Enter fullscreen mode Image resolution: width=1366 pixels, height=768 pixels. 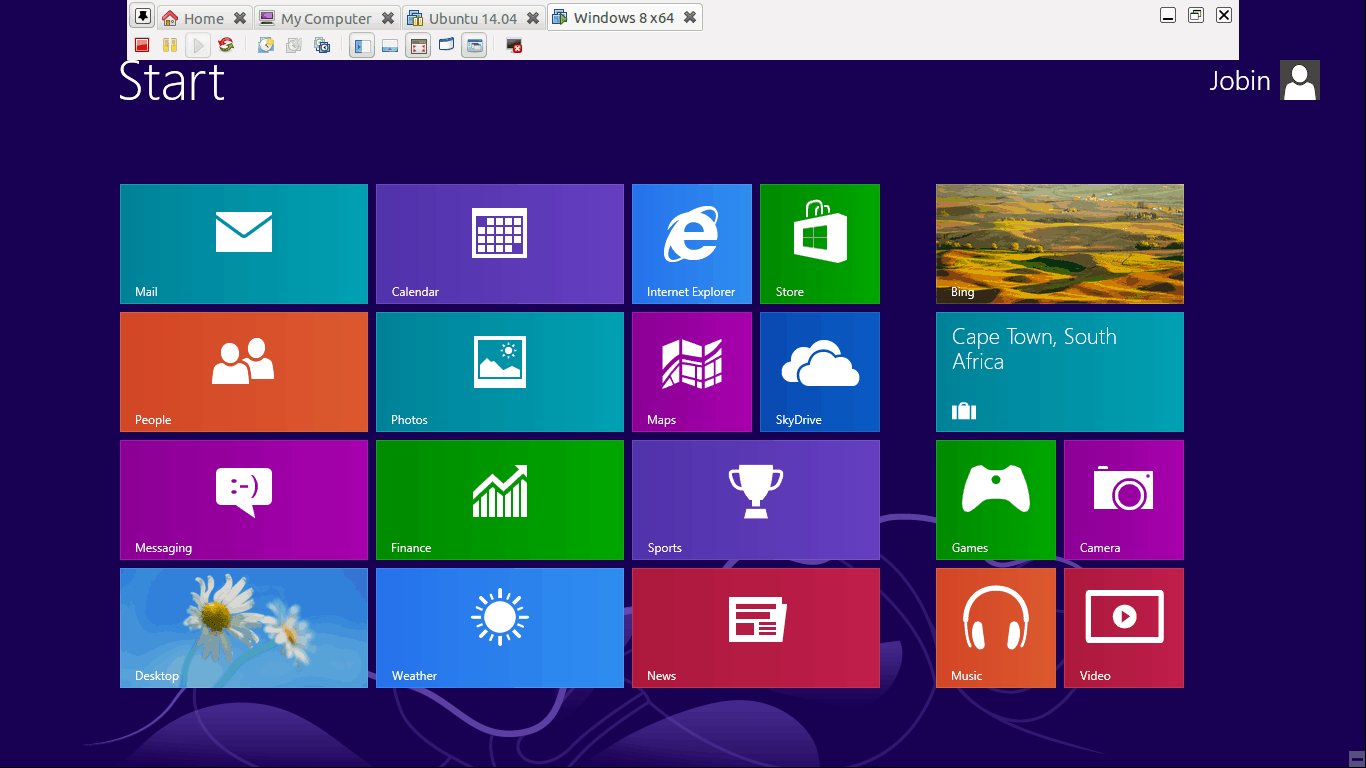tap(417, 45)
